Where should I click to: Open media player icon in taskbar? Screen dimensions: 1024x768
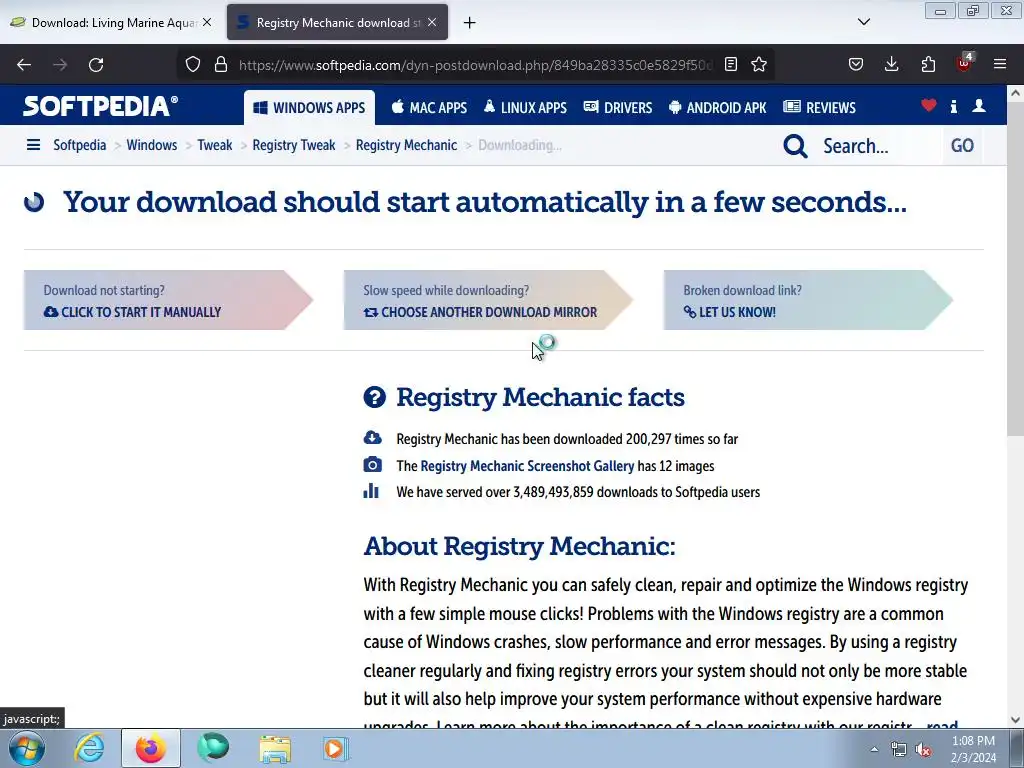(335, 748)
